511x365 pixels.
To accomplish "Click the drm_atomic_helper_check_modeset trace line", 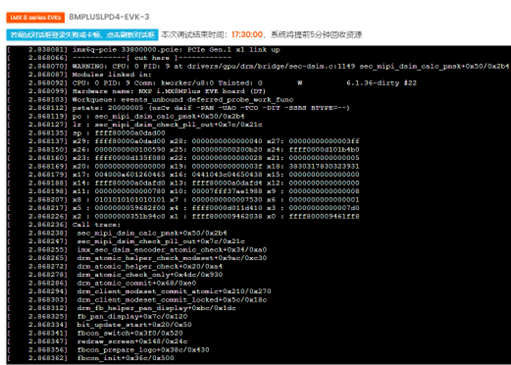I will [x=137, y=258].
